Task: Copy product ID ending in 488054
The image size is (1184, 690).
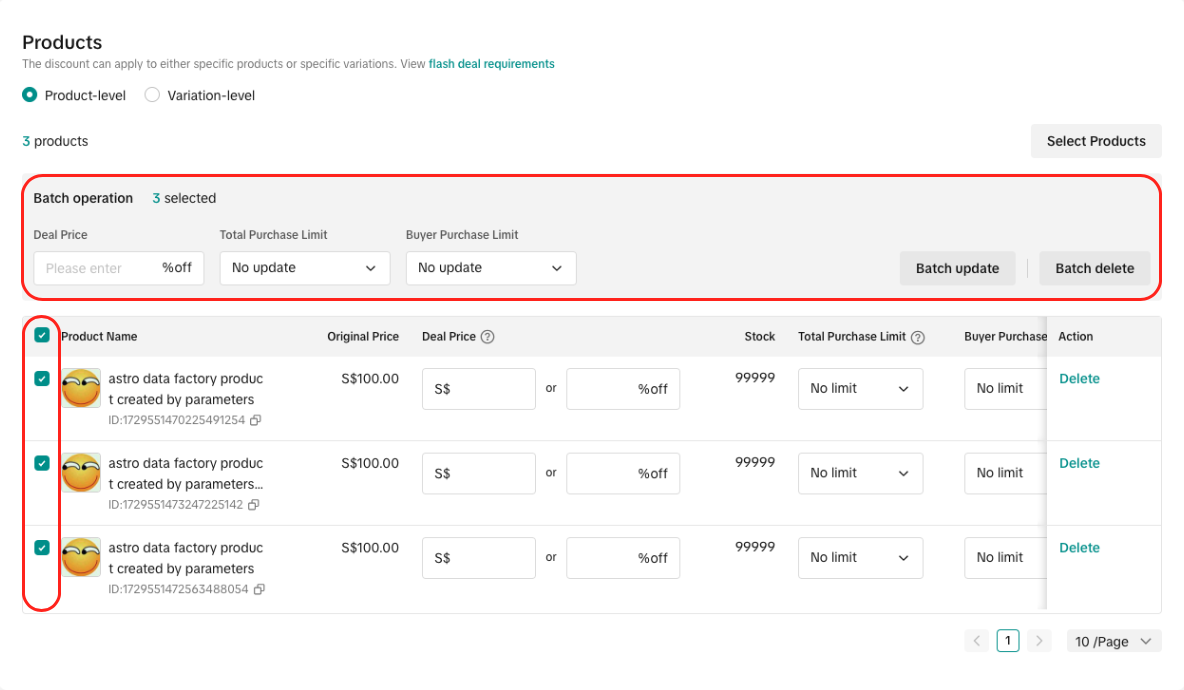Action: (x=259, y=590)
